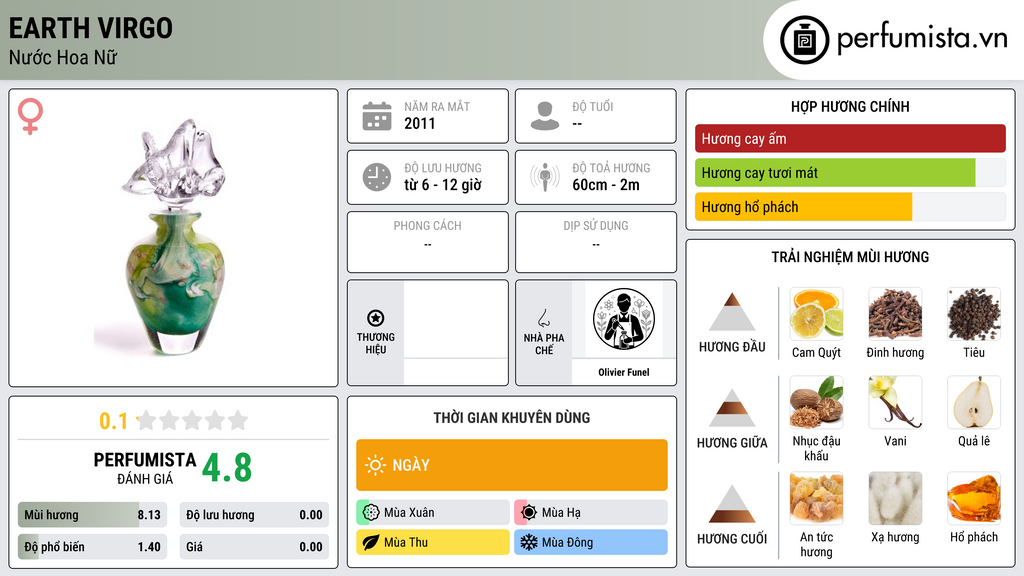Viewport: 1024px width, 576px height.
Task: Click the five-star rating row
Action: pyautogui.click(x=192, y=420)
